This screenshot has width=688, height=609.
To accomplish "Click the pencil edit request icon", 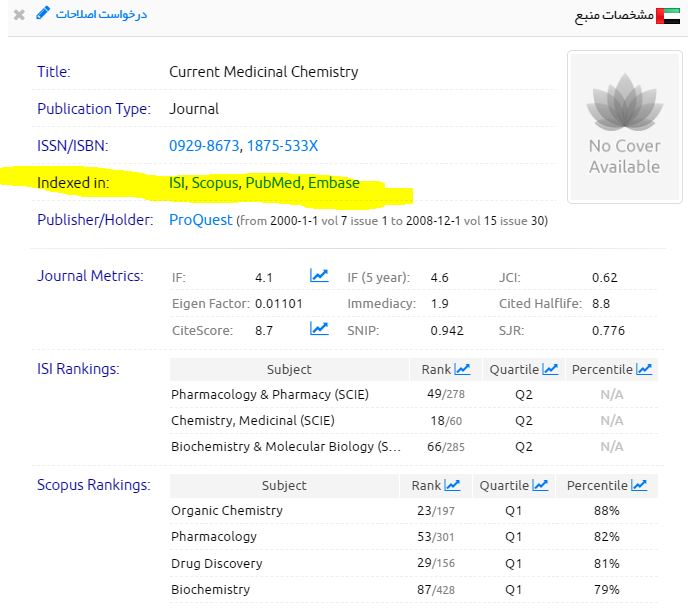I will coord(42,14).
